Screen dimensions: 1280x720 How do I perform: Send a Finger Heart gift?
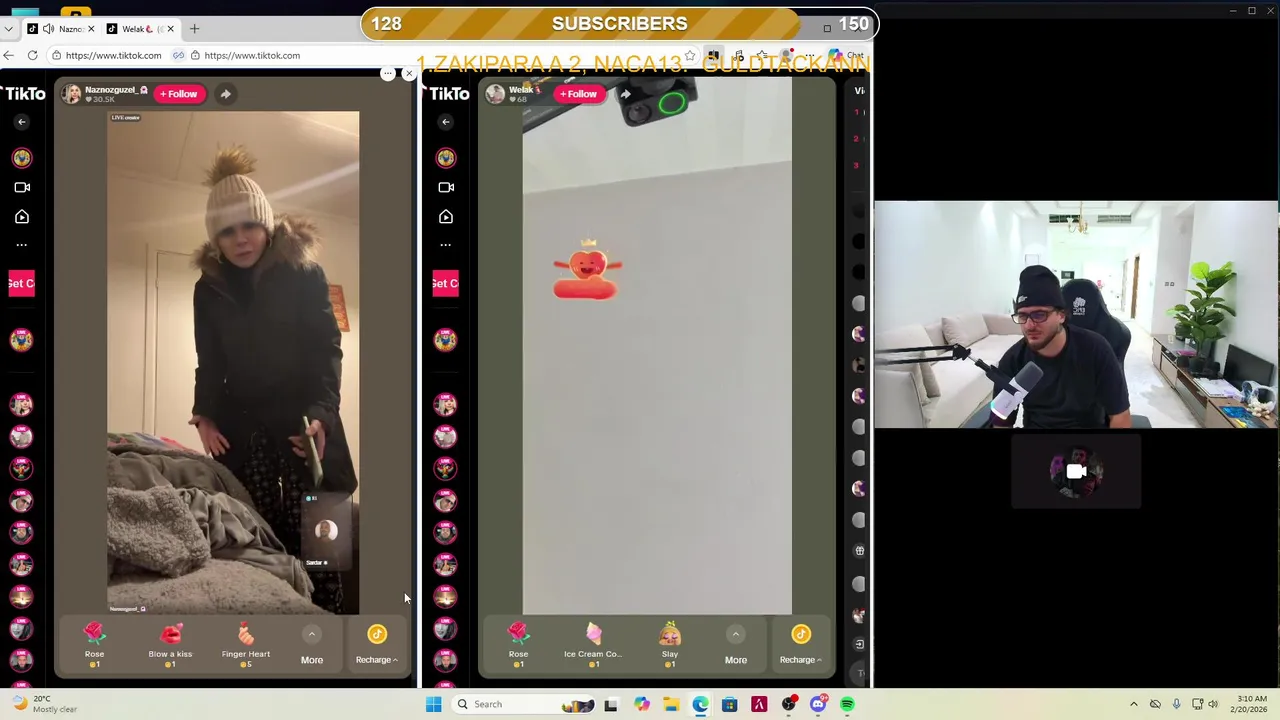(x=246, y=645)
